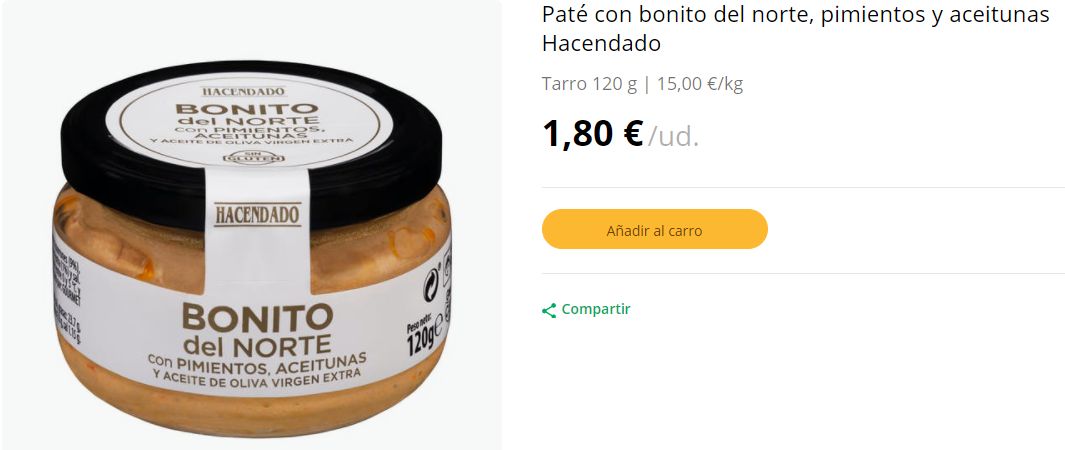This screenshot has width=1065, height=450.
Task: Click the BONITO del NORTE text on lid
Action: click(247, 115)
